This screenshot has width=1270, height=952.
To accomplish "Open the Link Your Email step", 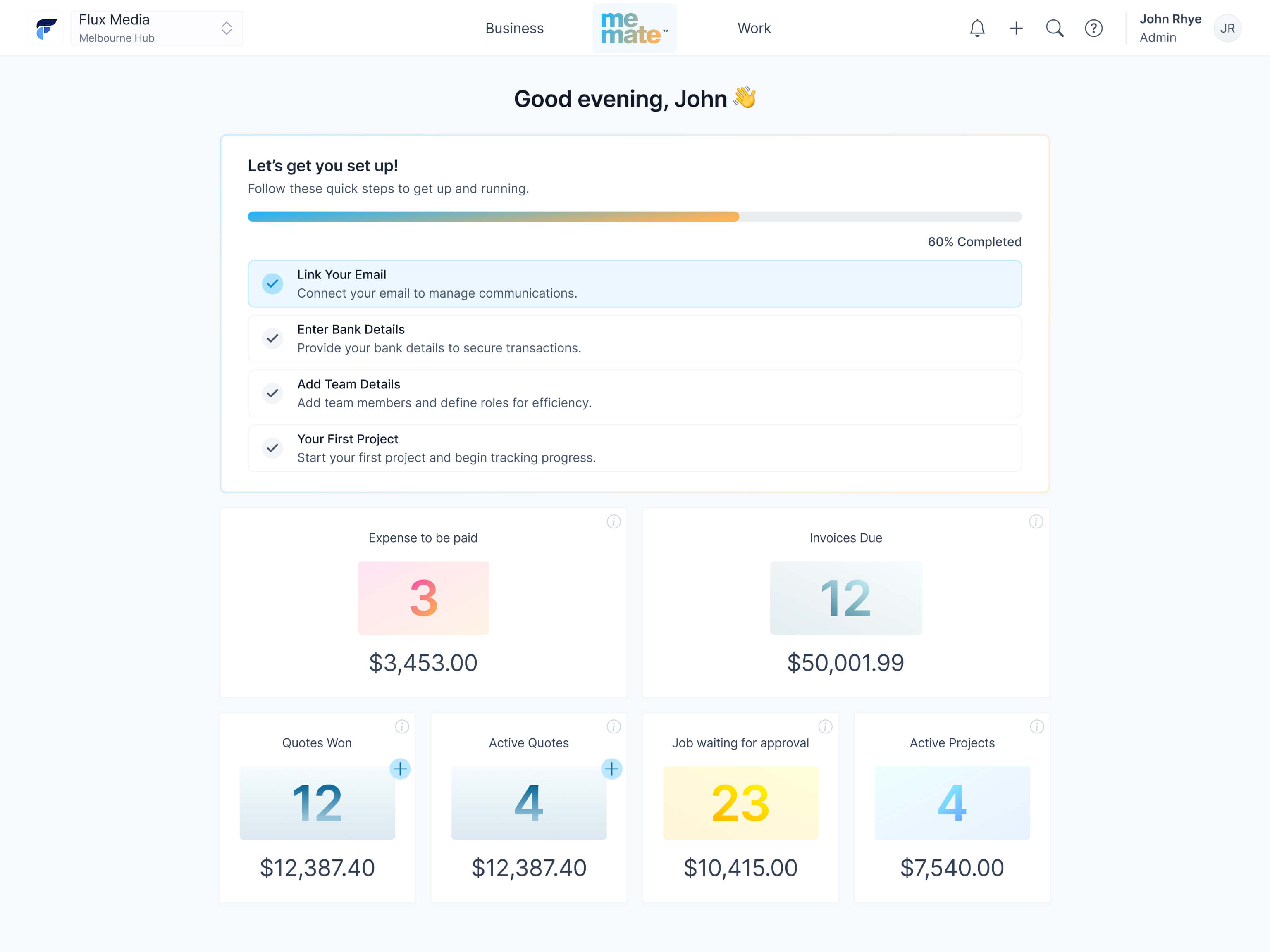I will 635,283.
